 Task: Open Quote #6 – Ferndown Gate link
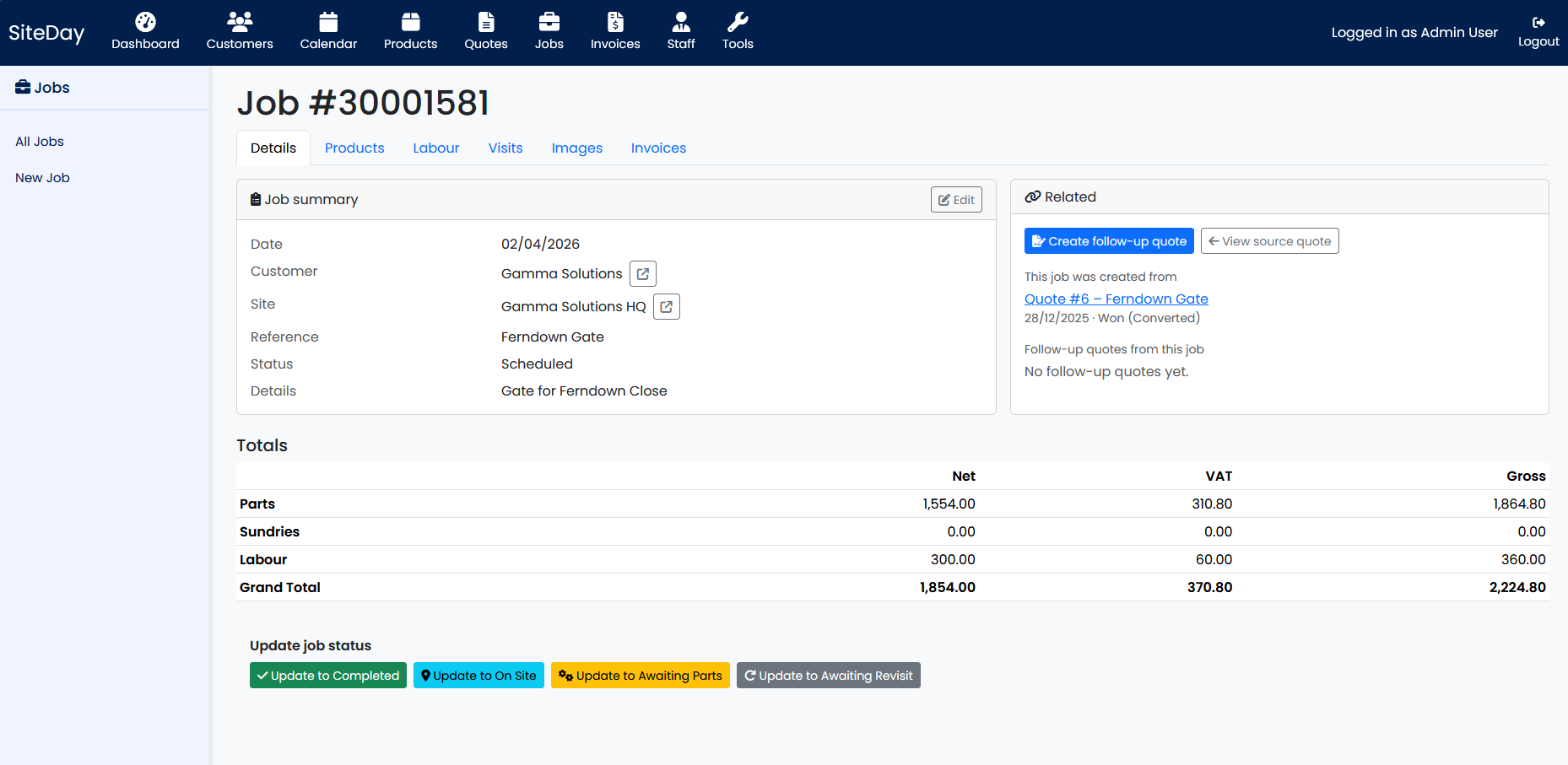pos(1117,299)
